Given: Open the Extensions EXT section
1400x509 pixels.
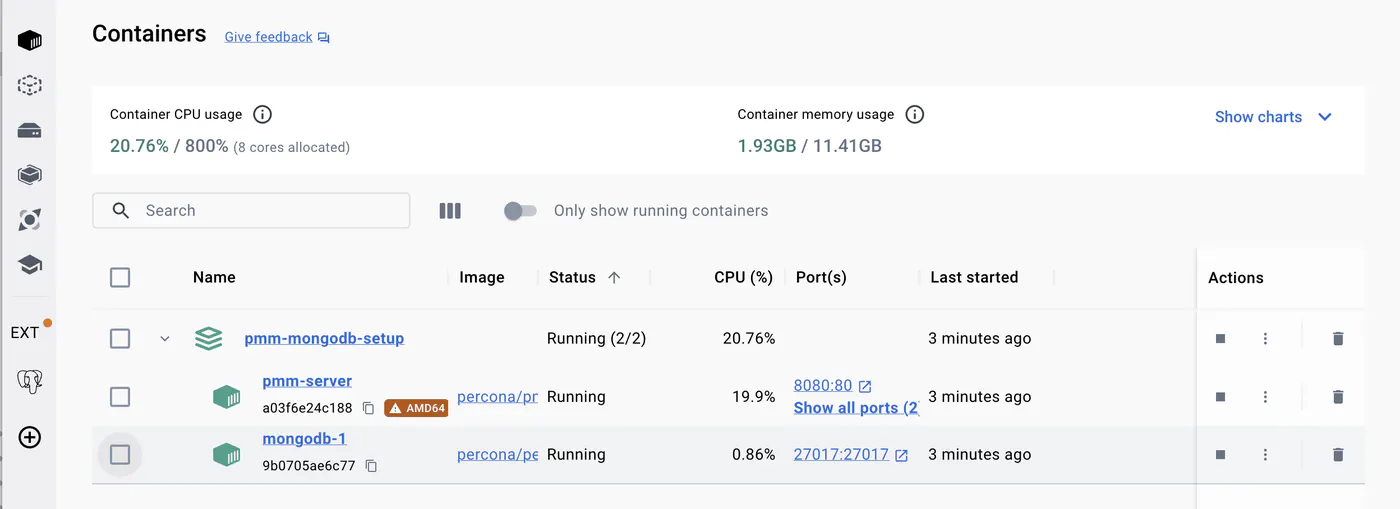Looking at the screenshot, I should (25, 333).
